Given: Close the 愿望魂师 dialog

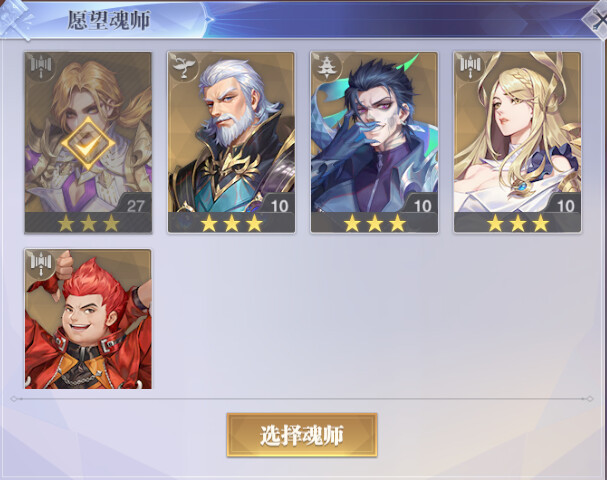Looking at the screenshot, I should [x=597, y=19].
